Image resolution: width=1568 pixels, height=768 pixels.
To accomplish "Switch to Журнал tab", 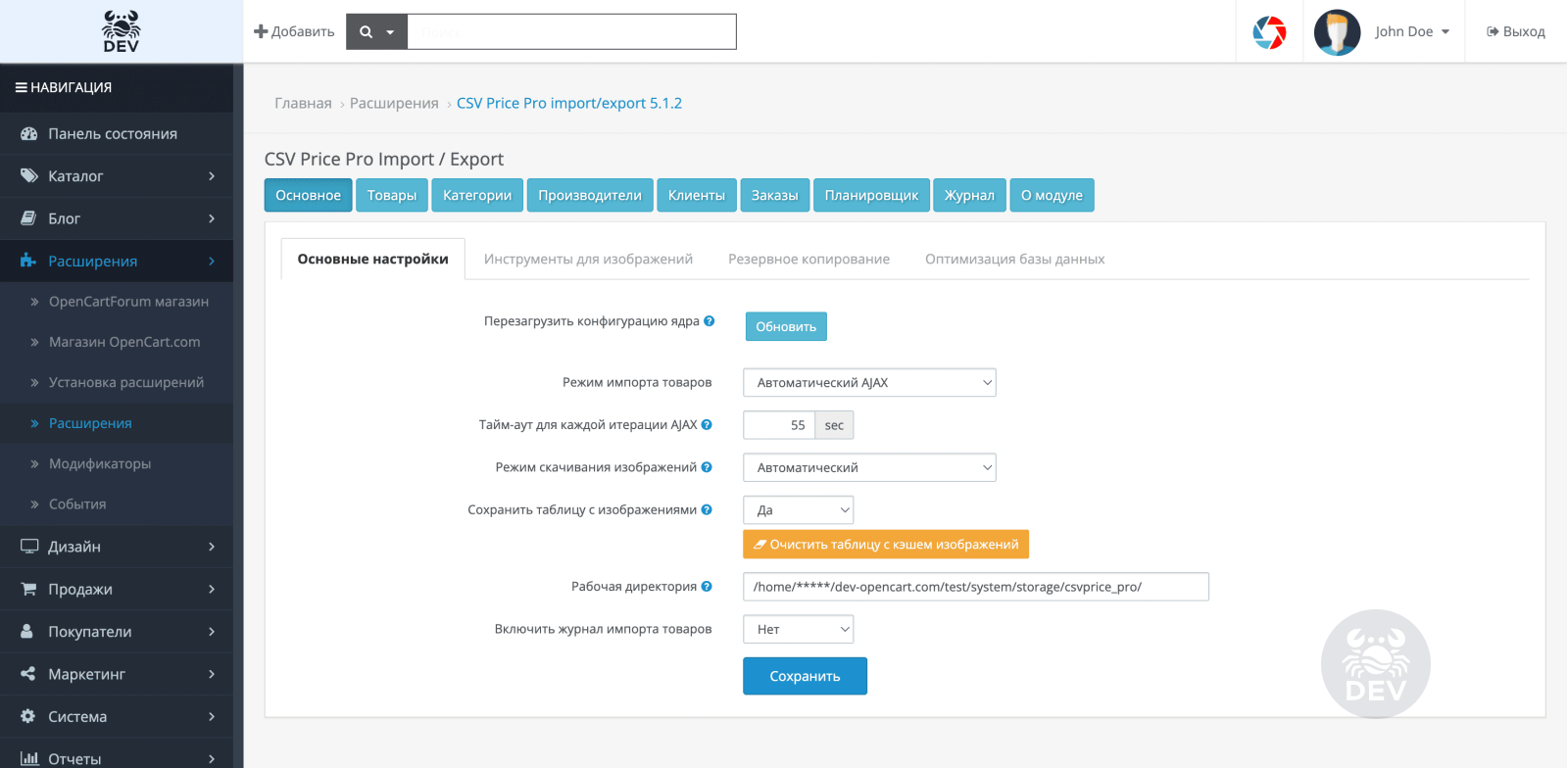I will pos(969,195).
